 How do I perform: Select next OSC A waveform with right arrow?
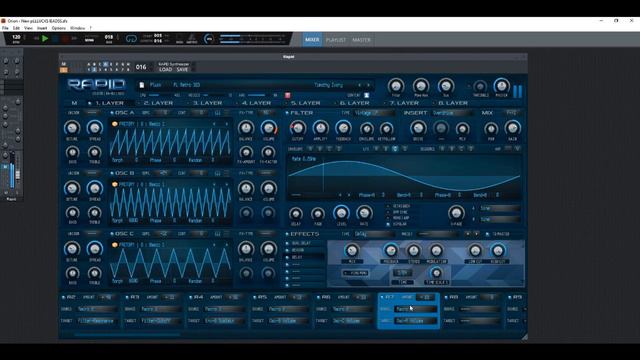pos(226,124)
